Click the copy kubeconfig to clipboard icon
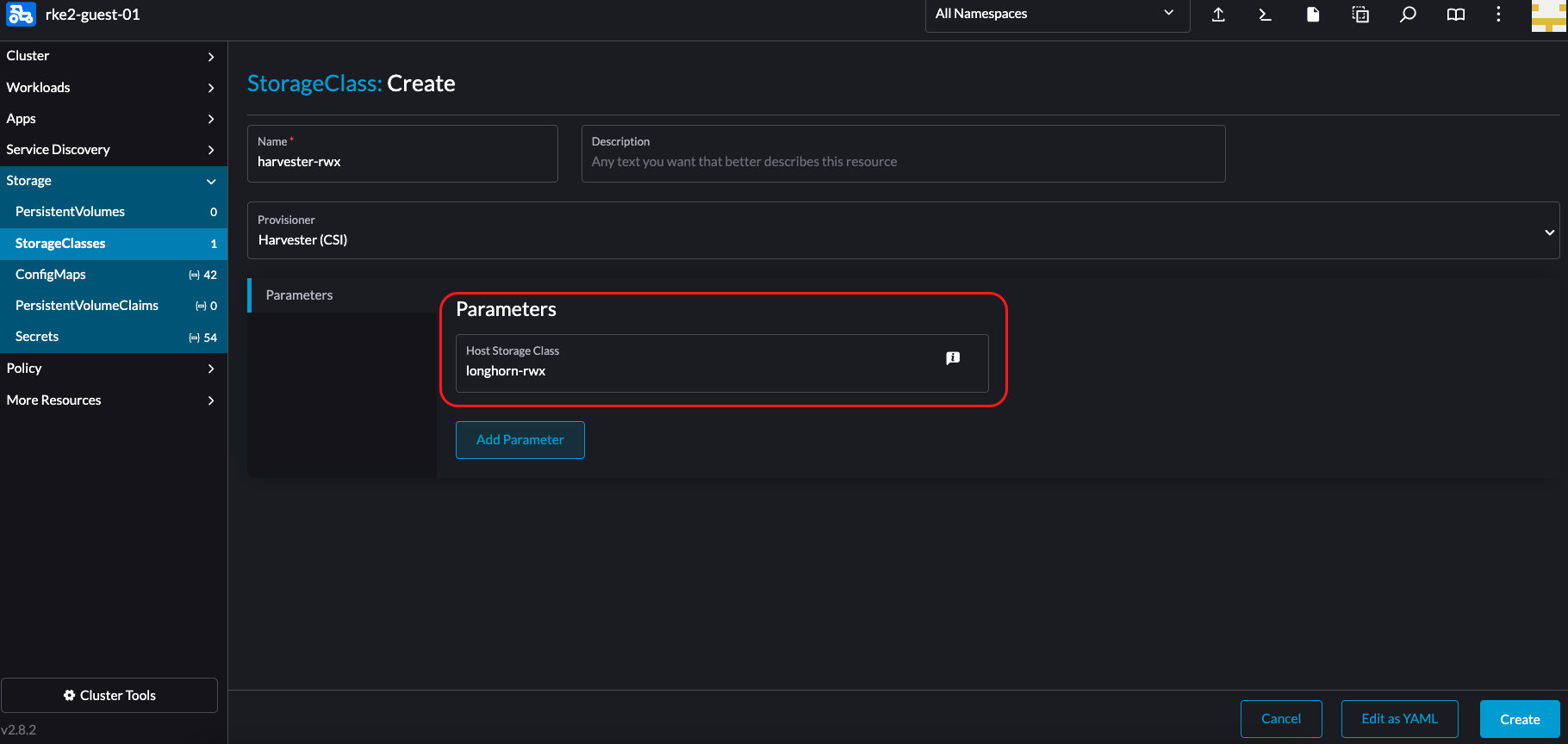This screenshot has width=1568, height=744. click(1360, 15)
